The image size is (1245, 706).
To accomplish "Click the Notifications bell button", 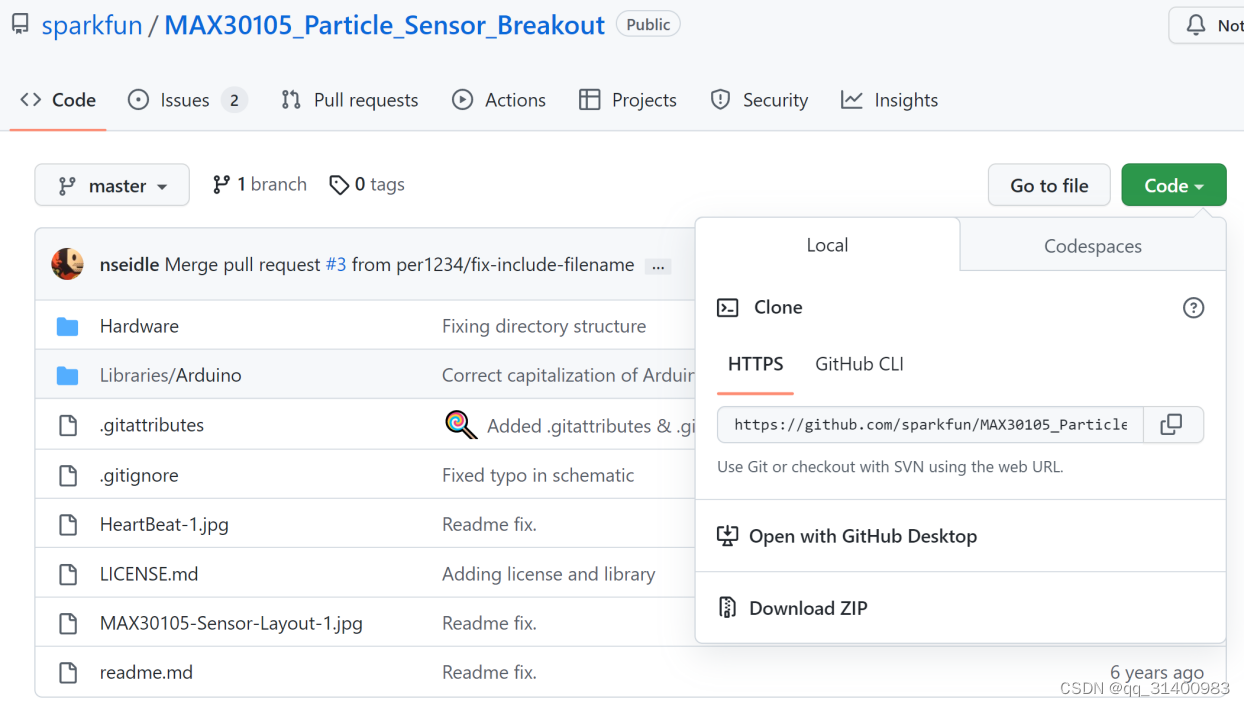I will tap(1208, 25).
